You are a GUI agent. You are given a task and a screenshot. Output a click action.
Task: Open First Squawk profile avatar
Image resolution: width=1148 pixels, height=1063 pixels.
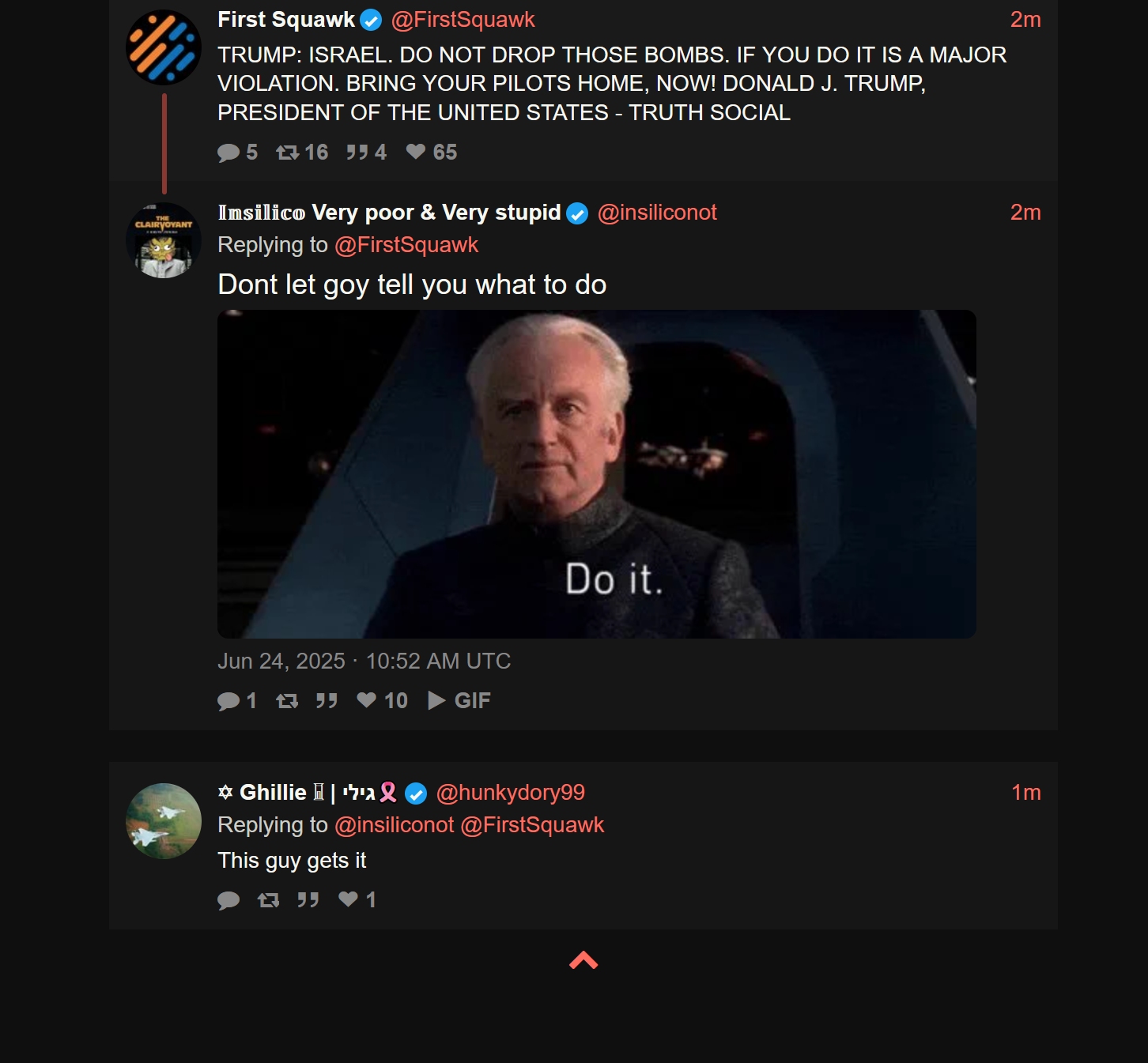164,47
